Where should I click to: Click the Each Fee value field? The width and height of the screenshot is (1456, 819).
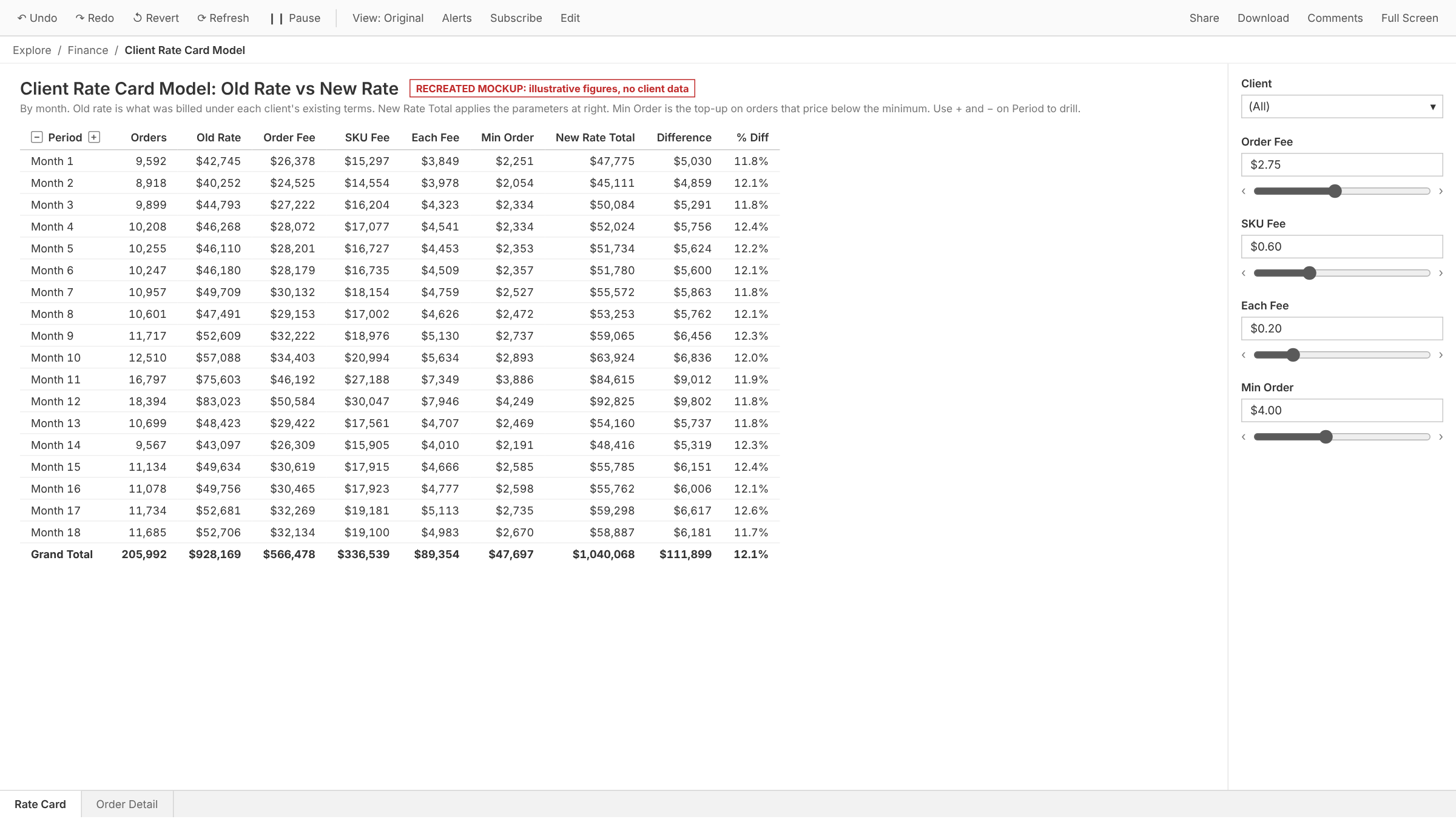click(x=1342, y=328)
